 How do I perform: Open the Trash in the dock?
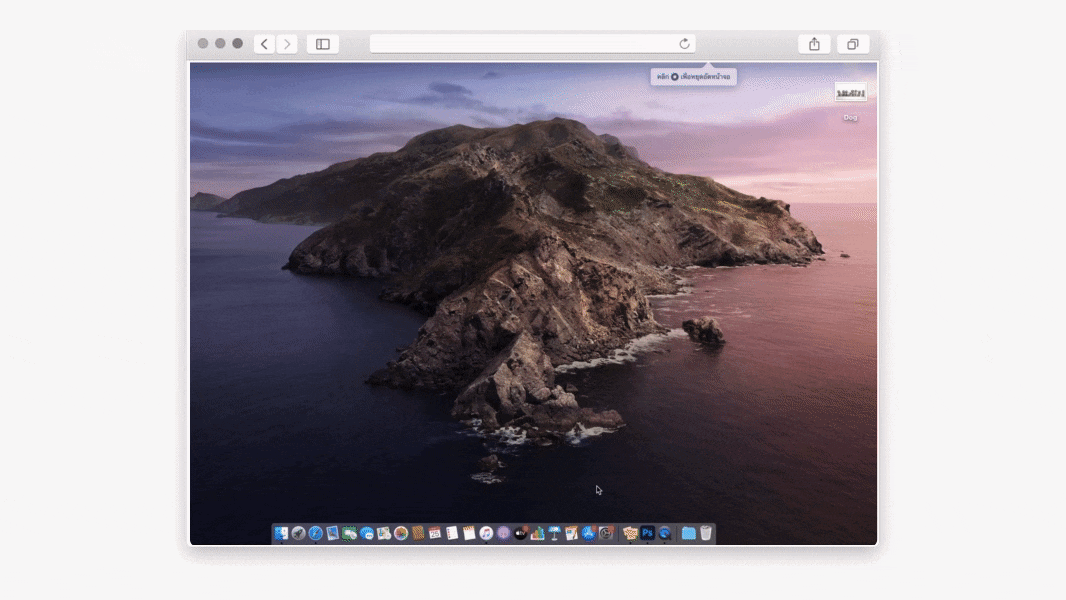706,534
